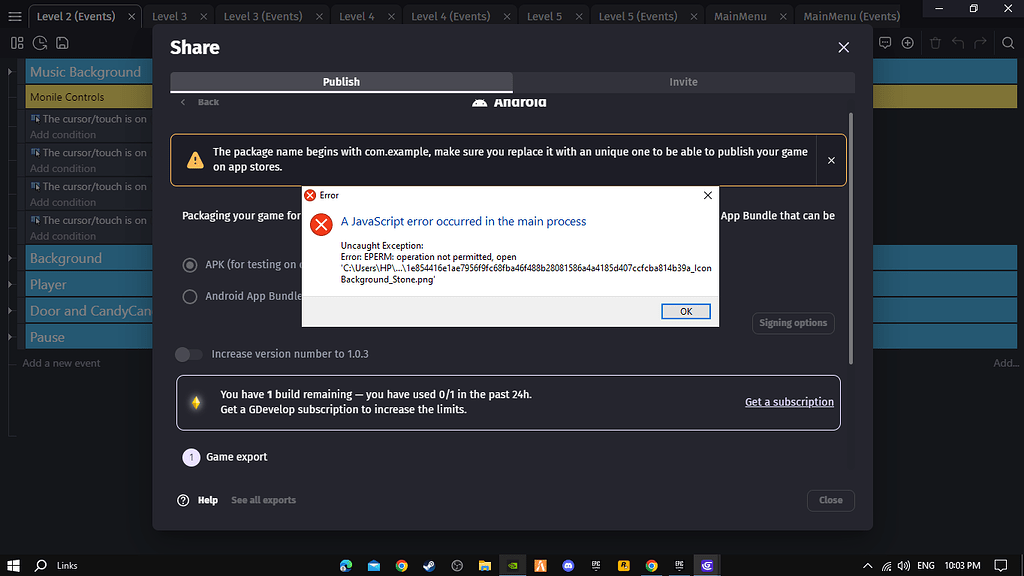Image resolution: width=1024 pixels, height=576 pixels.
Task: Open the NVIDIA app in taskbar
Action: pos(513,566)
